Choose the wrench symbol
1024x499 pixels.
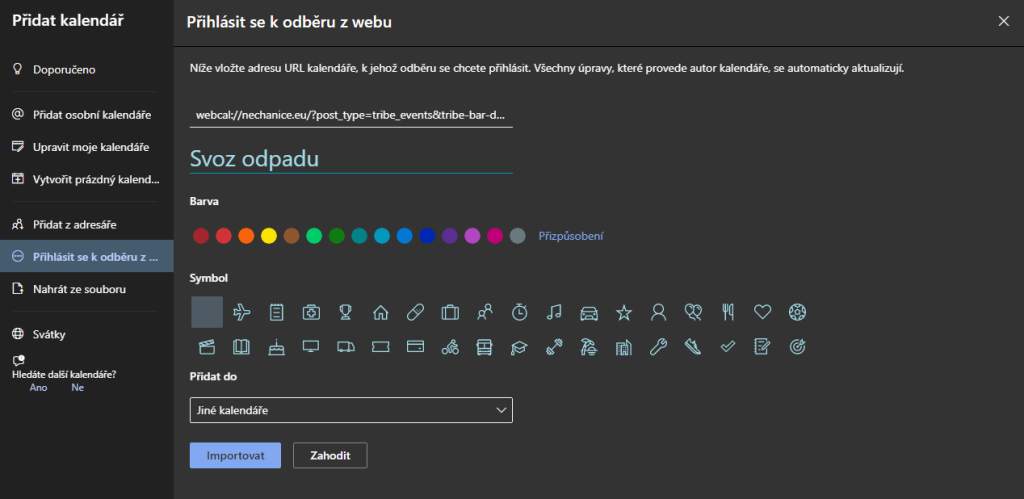point(658,347)
